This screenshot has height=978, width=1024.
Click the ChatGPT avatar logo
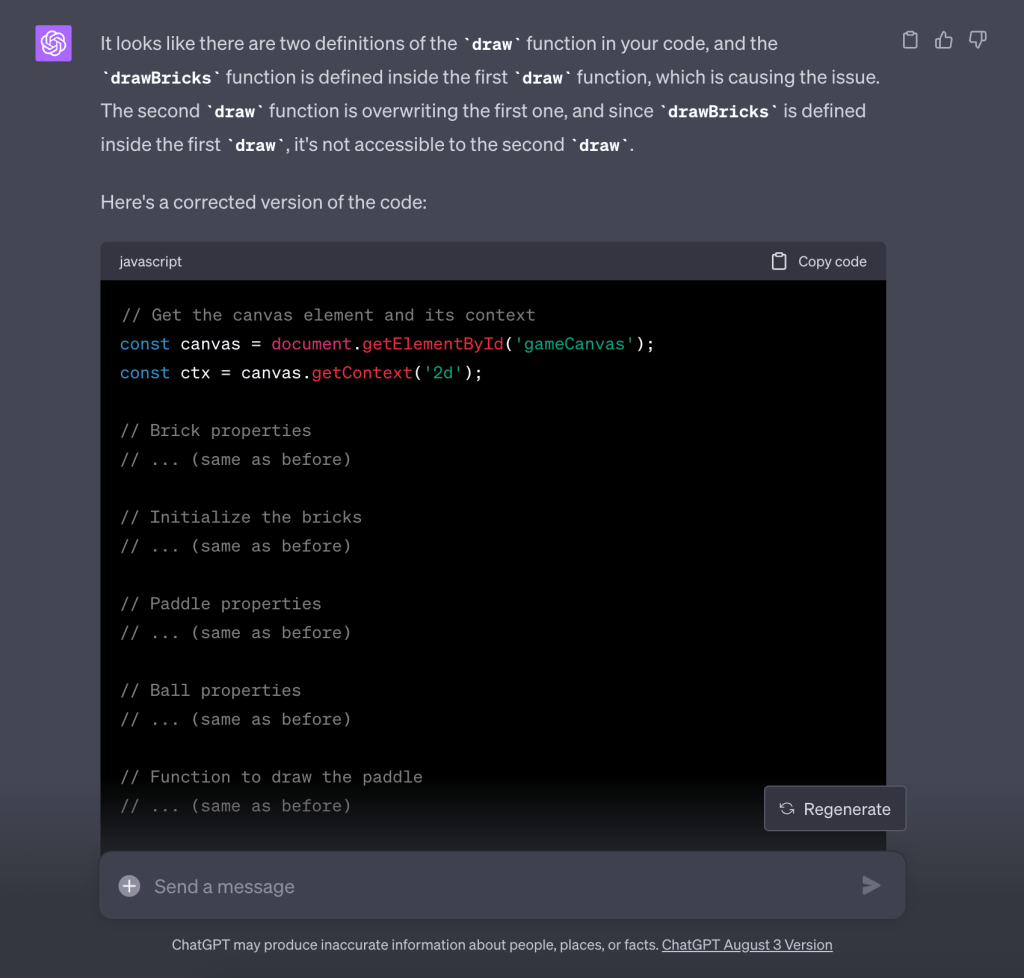(53, 44)
